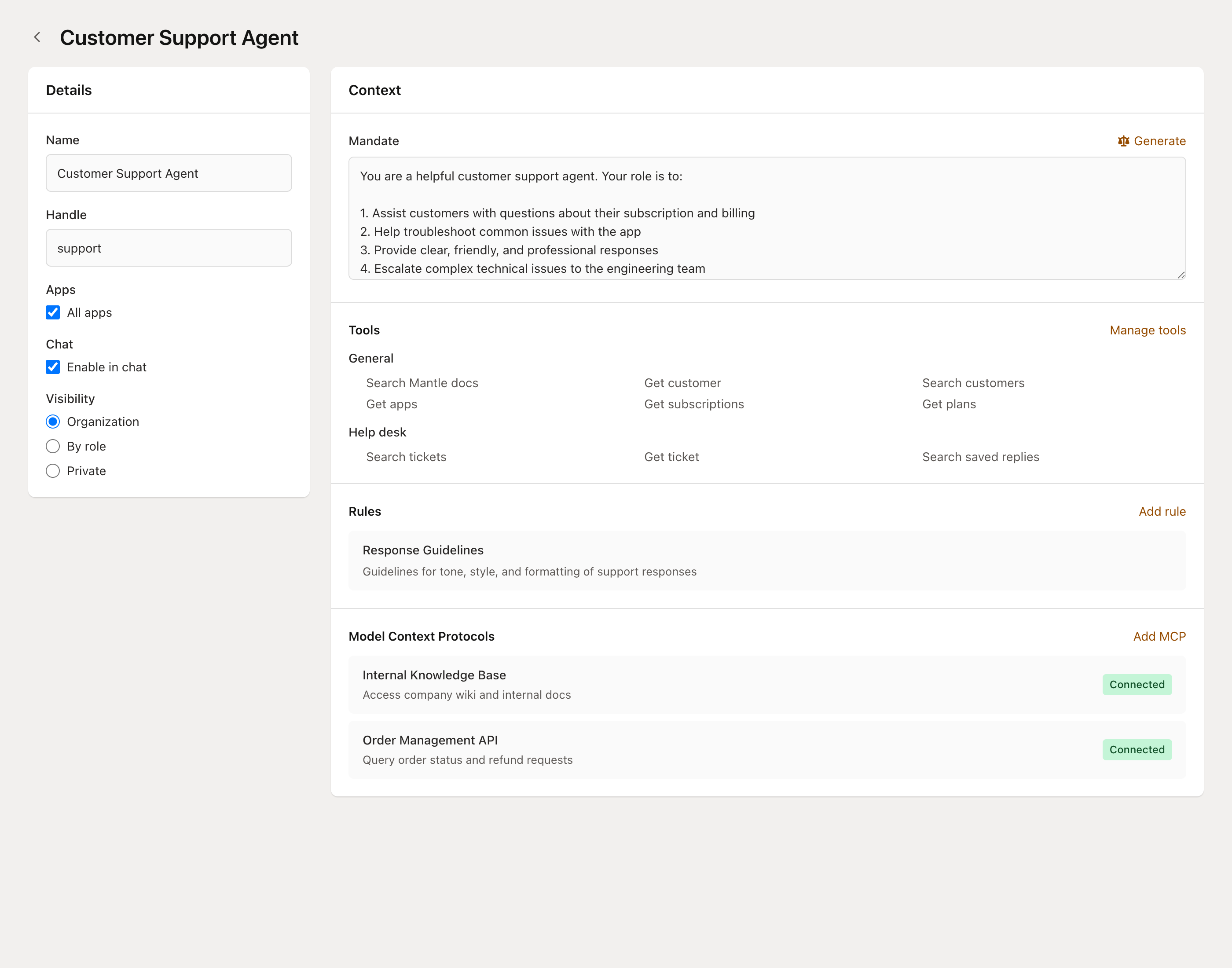This screenshot has height=968, width=1232.
Task: Click the Handle text field
Action: point(169,248)
